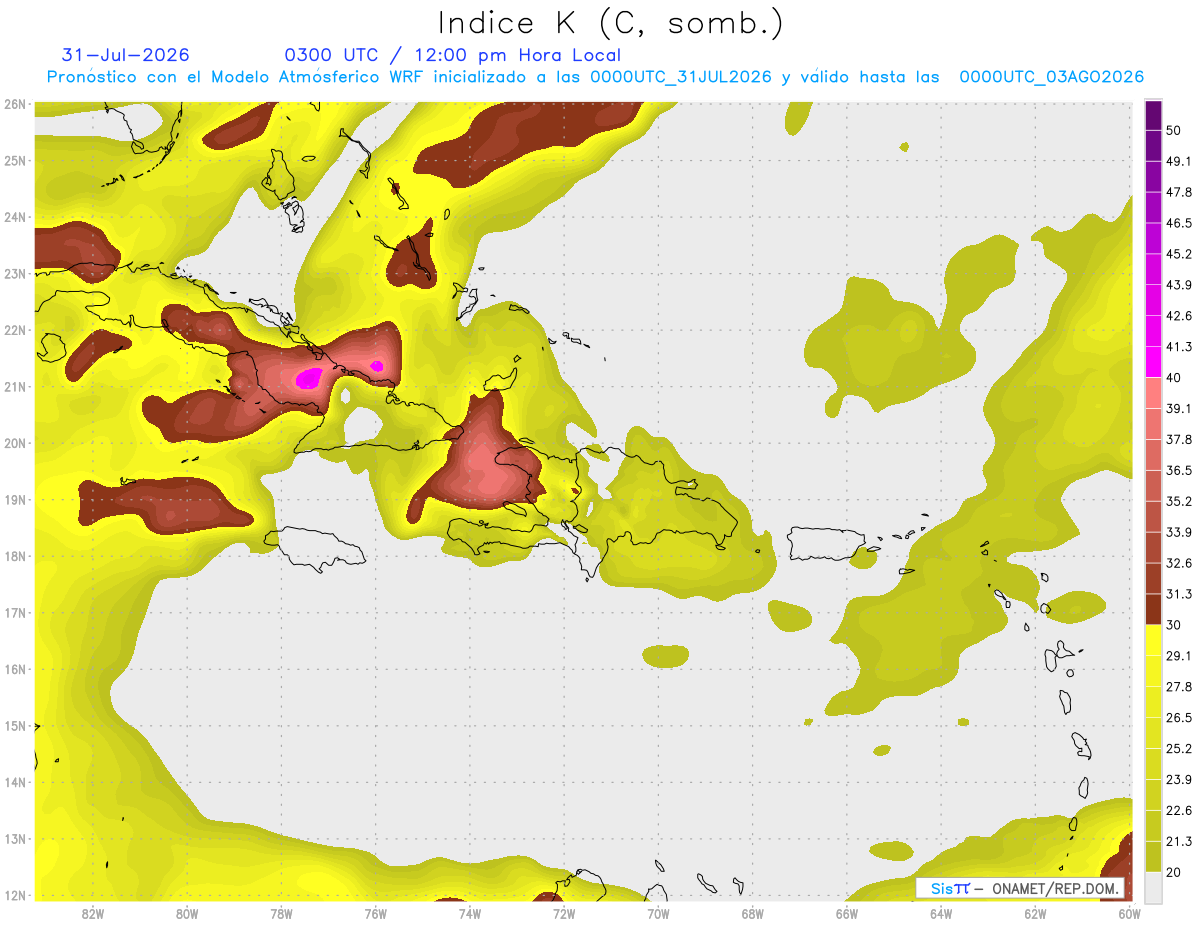This screenshot has height=927, width=1200.
Task: Click the colorbar label "43.9"
Action: pyautogui.click(x=1178, y=285)
